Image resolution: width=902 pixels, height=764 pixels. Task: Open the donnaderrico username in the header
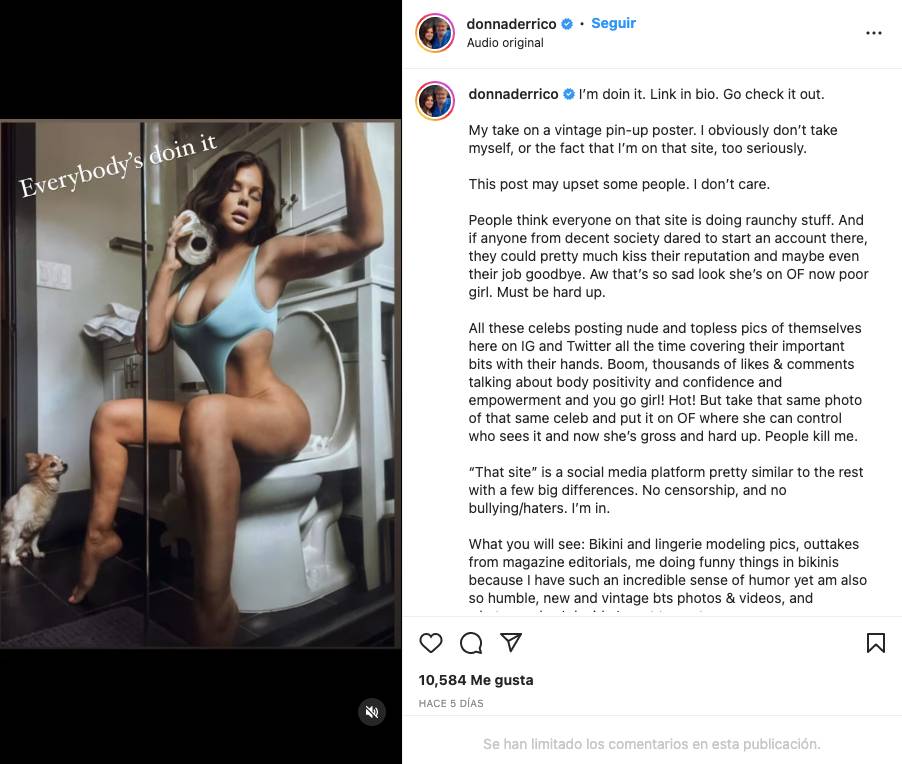point(512,23)
